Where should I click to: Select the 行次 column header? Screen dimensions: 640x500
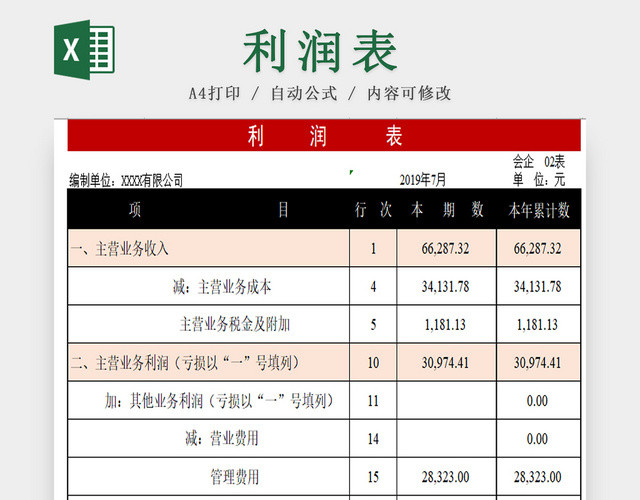click(373, 209)
